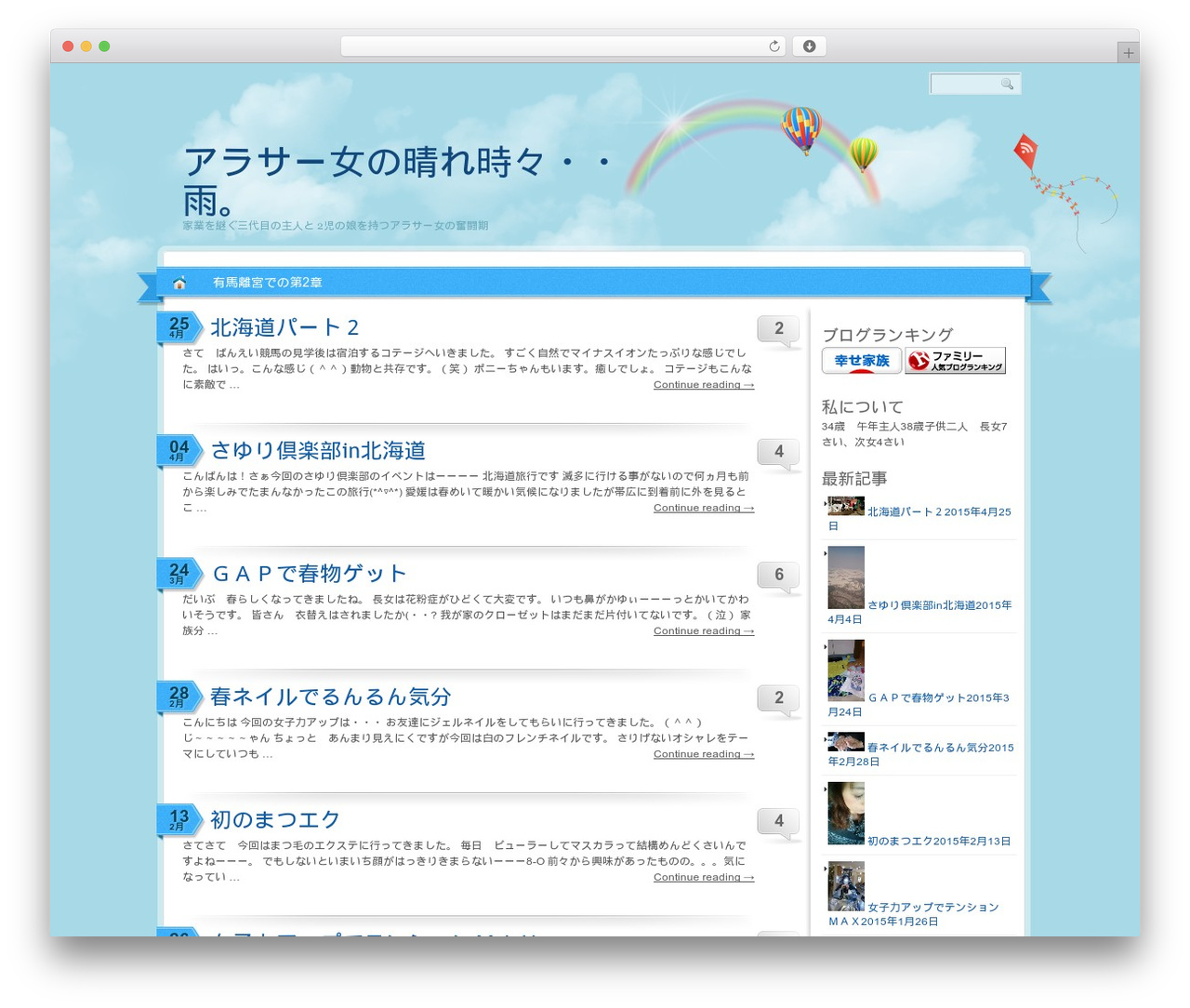Open the RSS feed kite icon

[1025, 152]
